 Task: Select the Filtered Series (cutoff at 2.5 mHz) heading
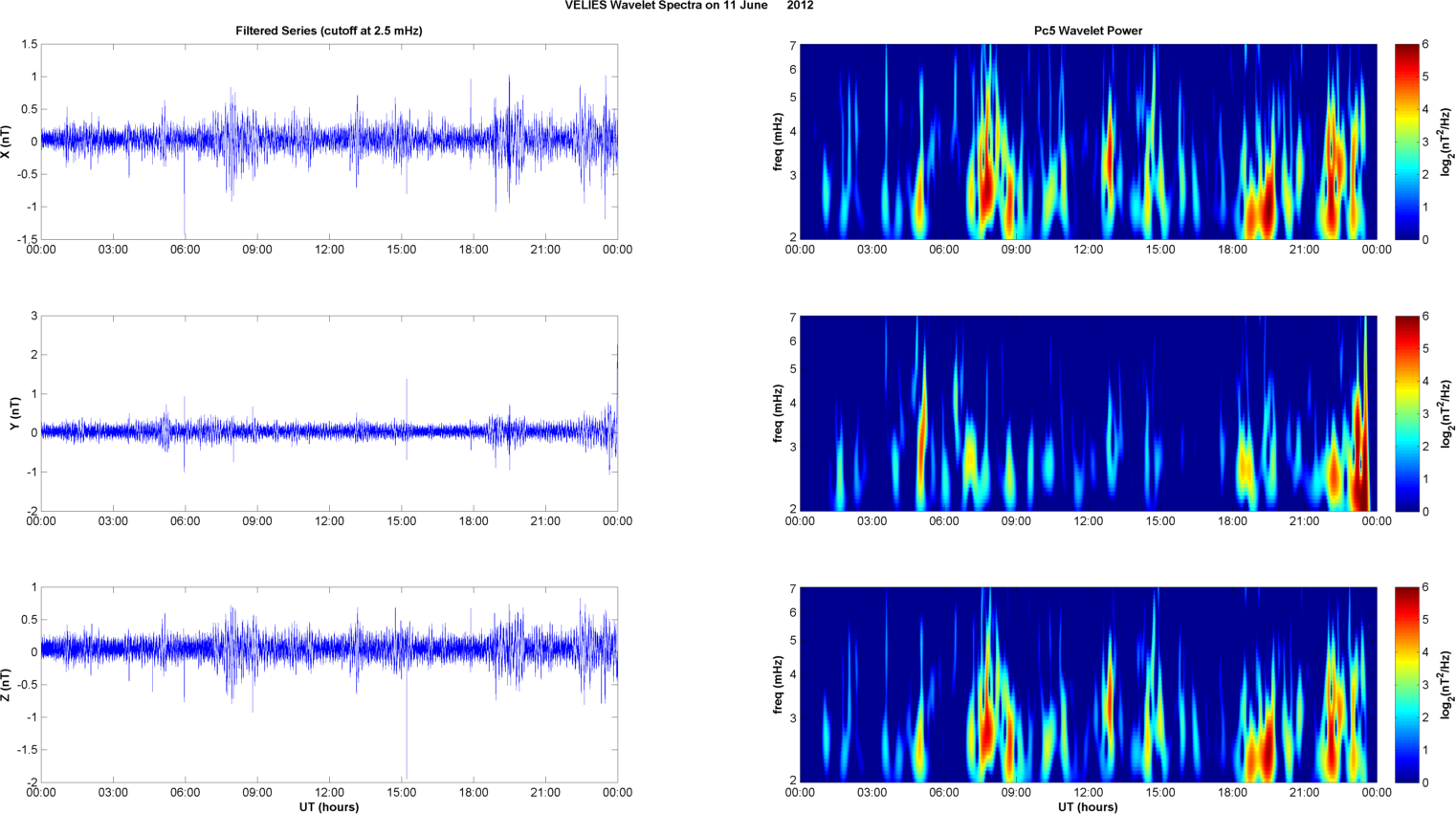tap(329, 31)
